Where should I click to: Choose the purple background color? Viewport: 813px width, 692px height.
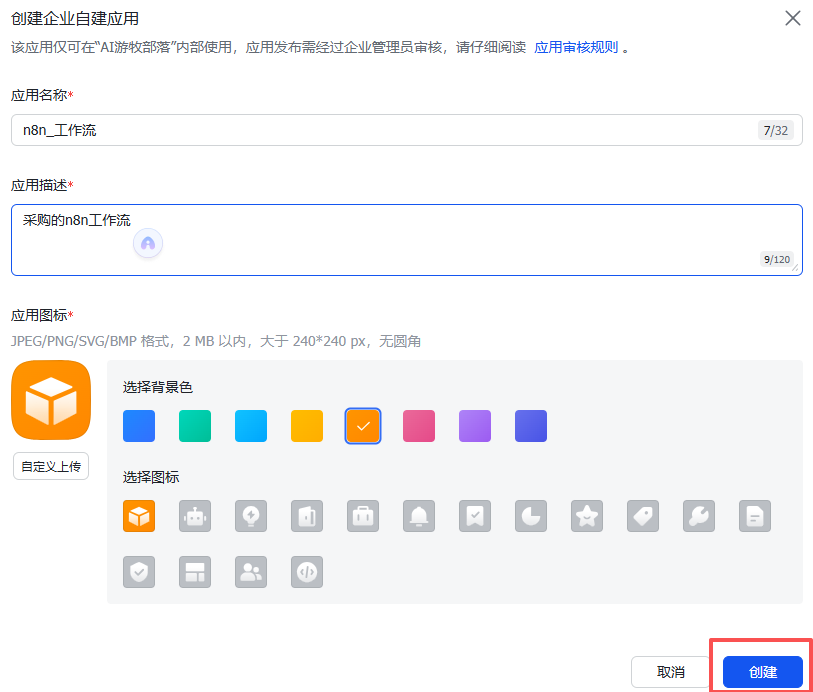[x=475, y=426]
